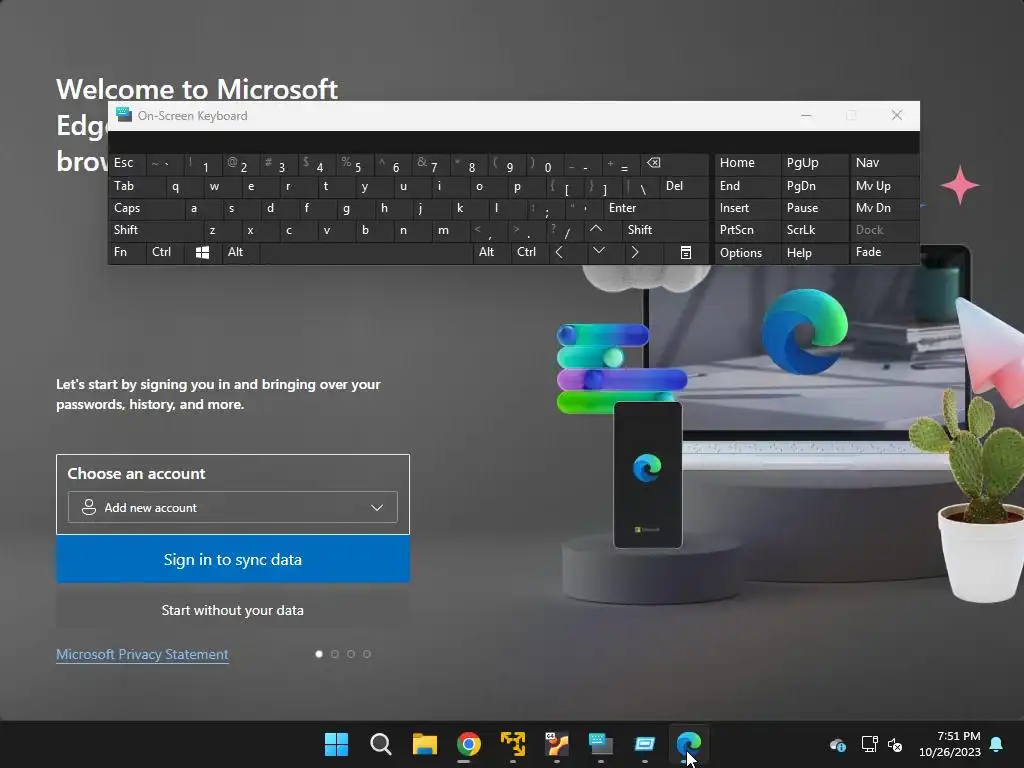1024x768 pixels.
Task: Close the On-Screen Keyboard window
Action: pos(897,116)
